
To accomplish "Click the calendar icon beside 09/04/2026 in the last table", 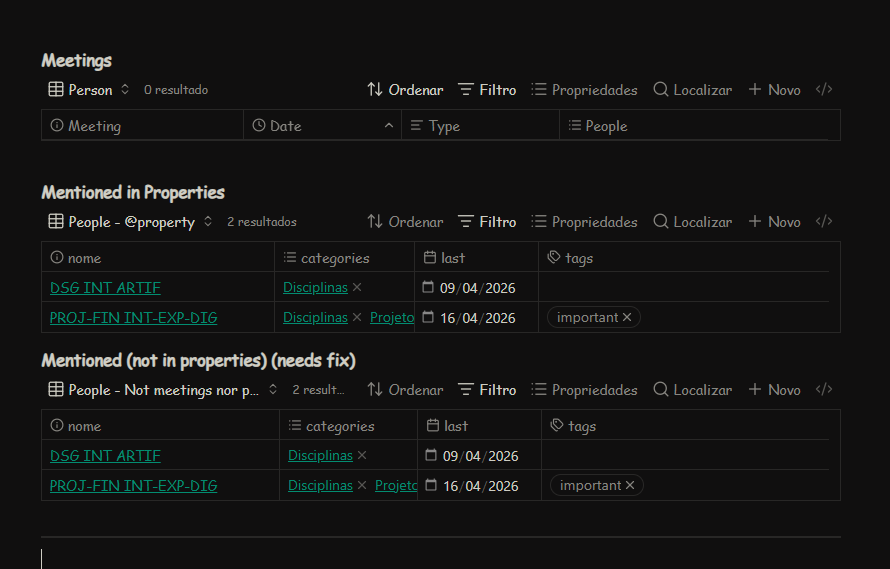I will click(x=431, y=455).
